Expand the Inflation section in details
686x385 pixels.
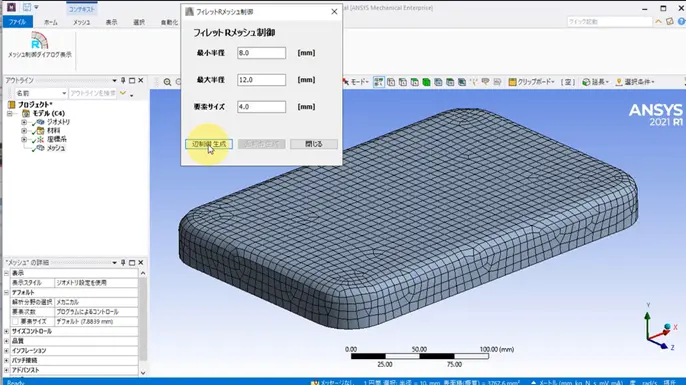pyautogui.click(x=7, y=350)
